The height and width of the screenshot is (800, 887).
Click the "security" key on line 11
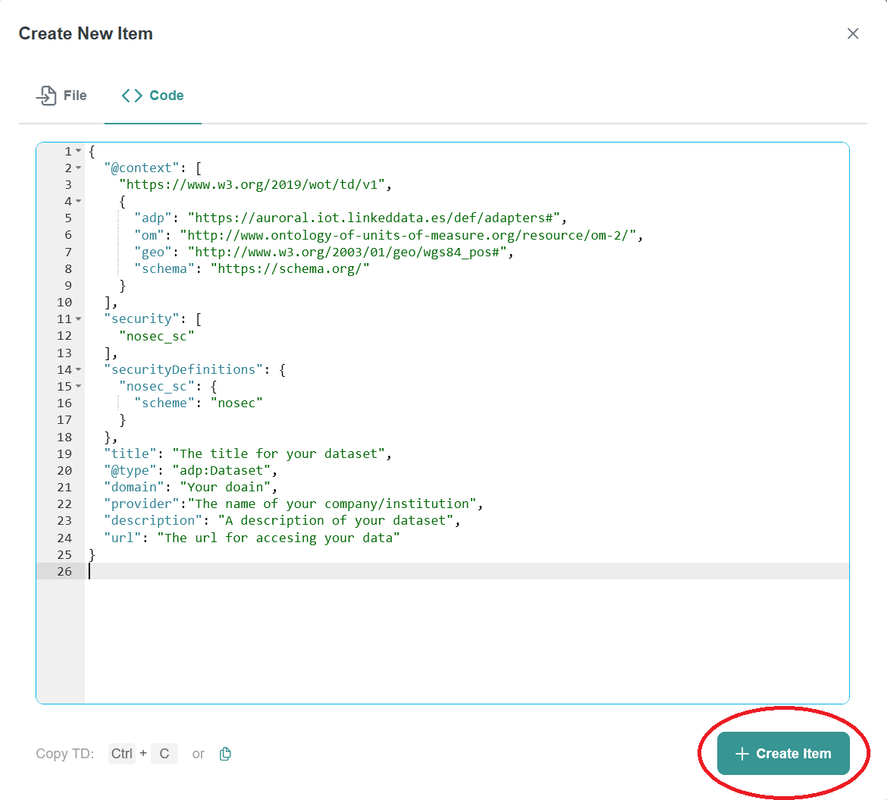(x=141, y=319)
